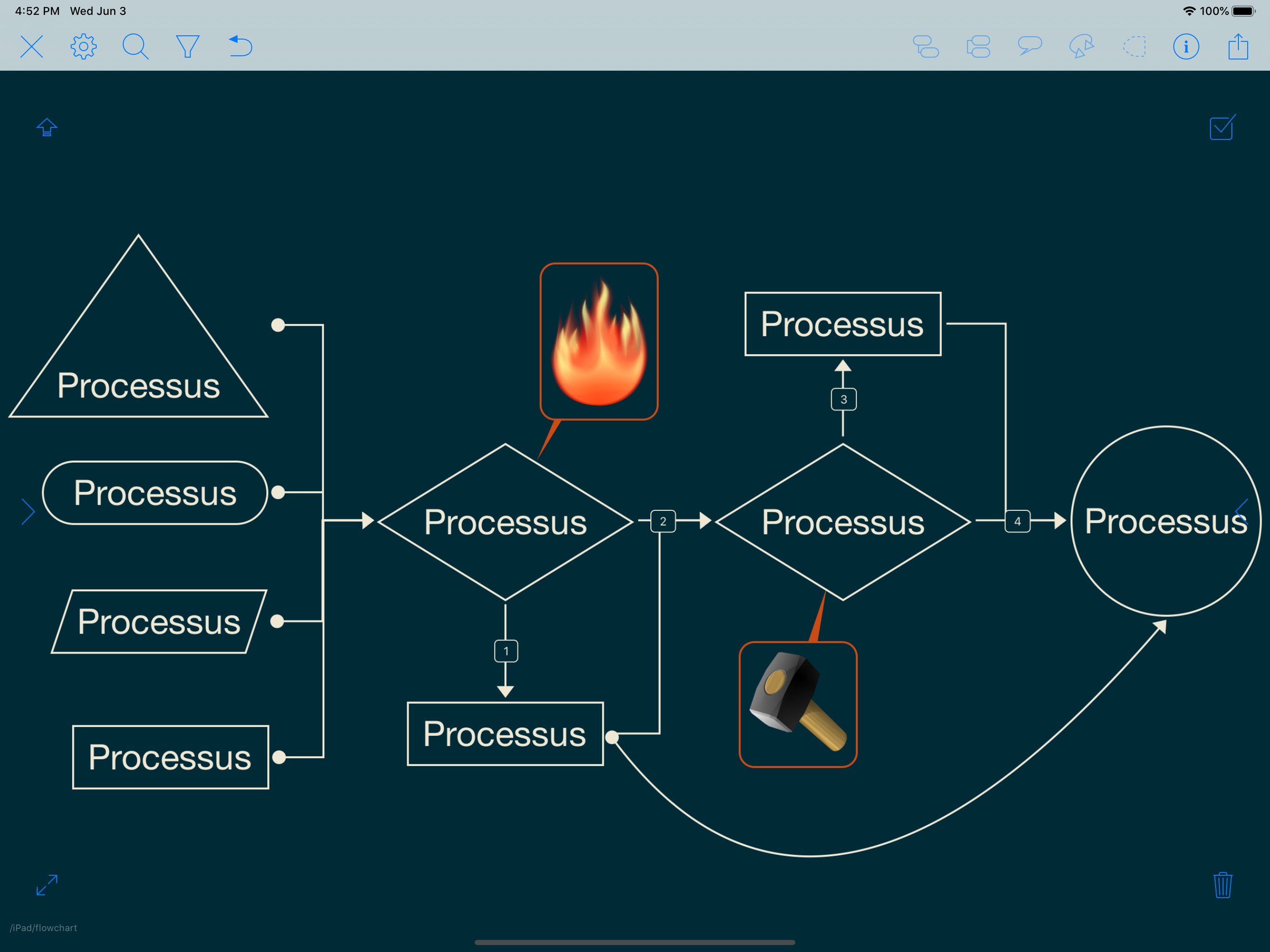Viewport: 1270px width, 952px height.
Task: Tap the undo arrow icon
Action: tap(240, 46)
